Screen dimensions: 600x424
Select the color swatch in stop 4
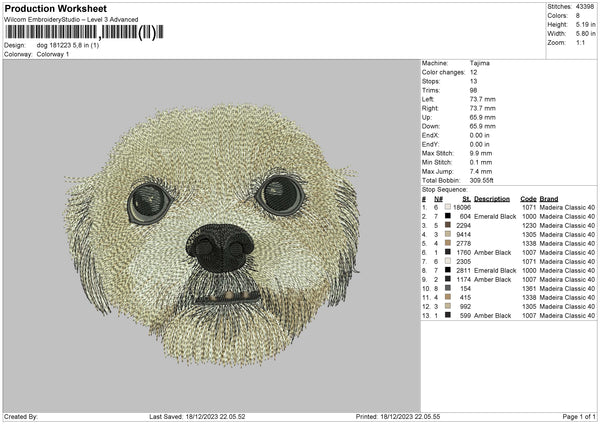click(448, 234)
